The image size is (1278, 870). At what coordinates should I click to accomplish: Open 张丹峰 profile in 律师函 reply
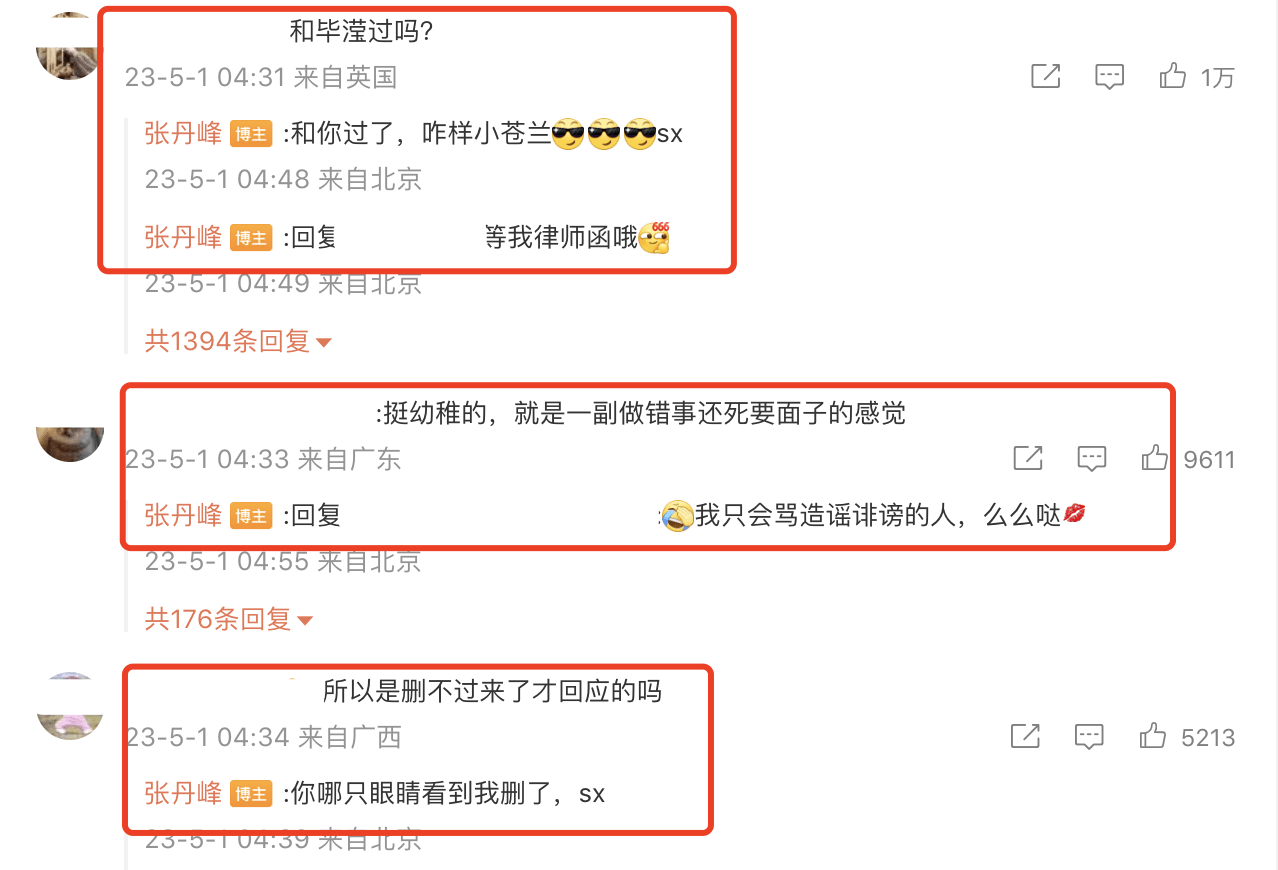click(183, 237)
